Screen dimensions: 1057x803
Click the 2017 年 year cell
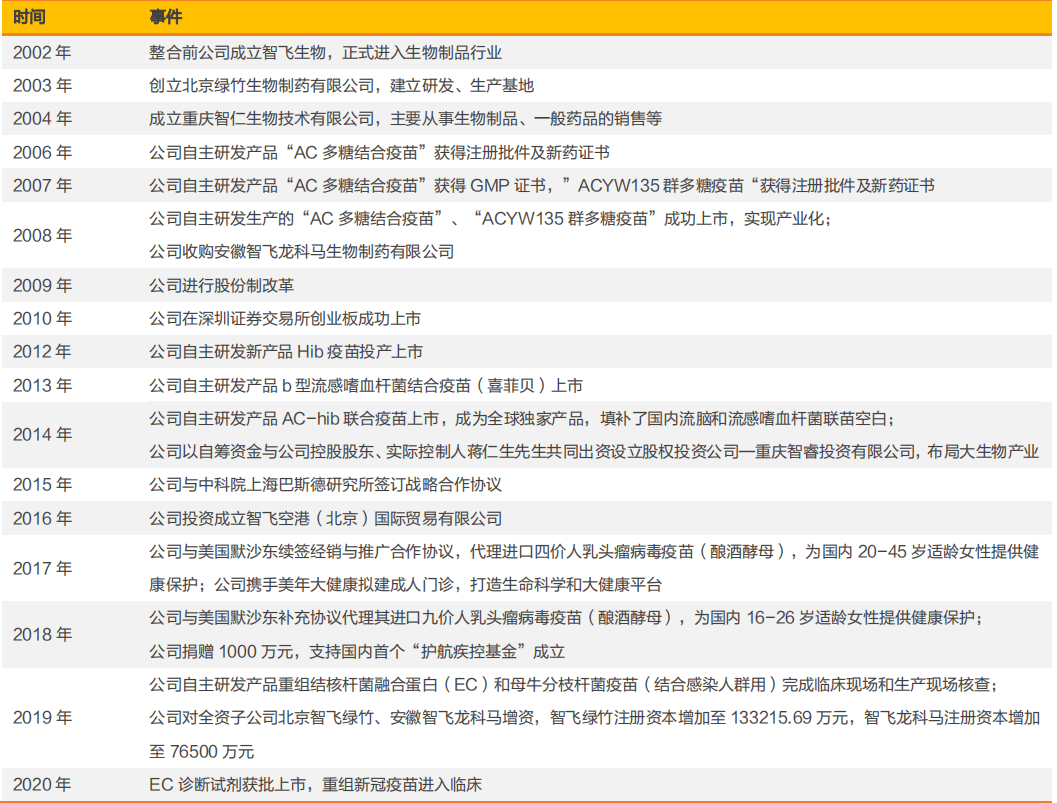(x=42, y=568)
